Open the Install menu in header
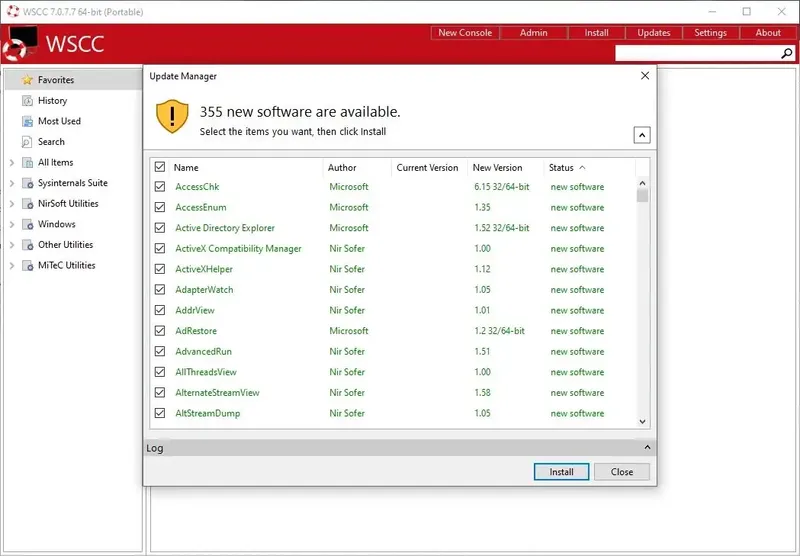 [596, 33]
